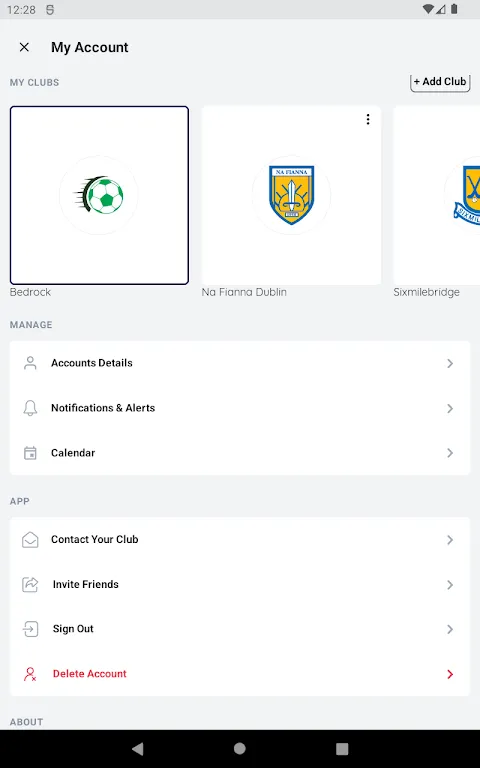Viewport: 480px width, 768px height.
Task: Choose the Sixmilebridge club card
Action: point(436,195)
